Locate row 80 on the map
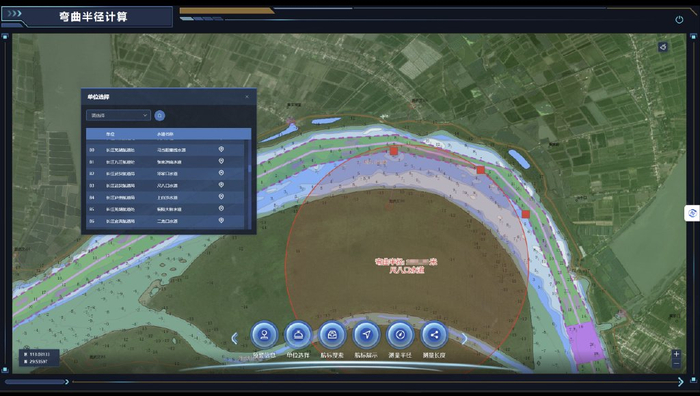 click(x=221, y=149)
